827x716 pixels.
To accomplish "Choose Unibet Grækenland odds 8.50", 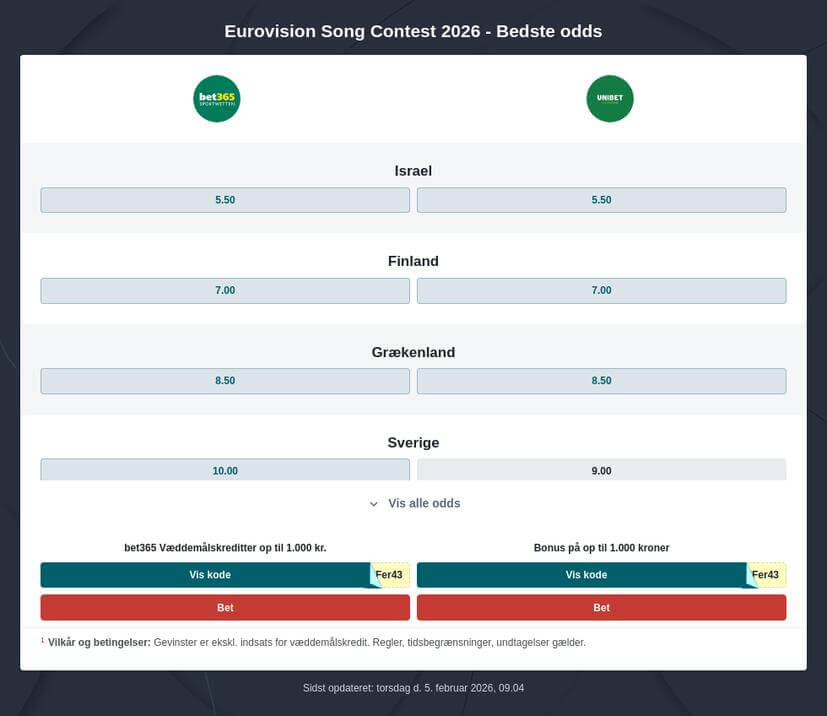I will 601,381.
